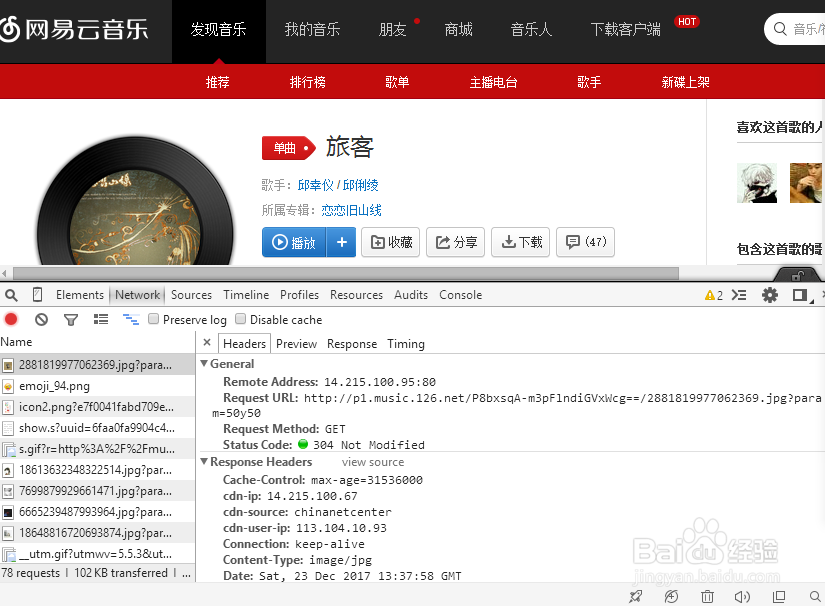Enable the Disable cache checkbox
The height and width of the screenshot is (606, 825).
point(240,319)
